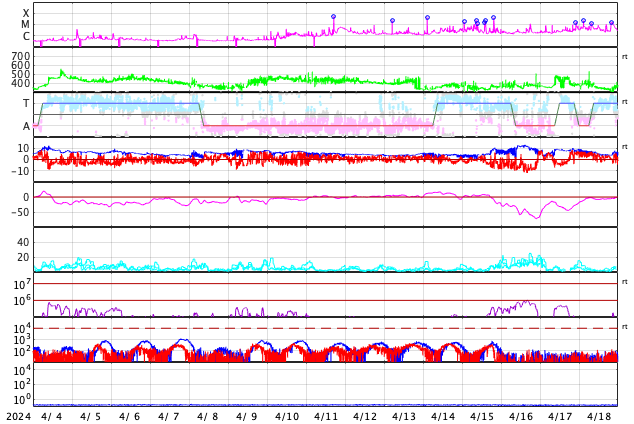Click the flare marker above 4/11
The image size is (634, 424).
tap(334, 17)
